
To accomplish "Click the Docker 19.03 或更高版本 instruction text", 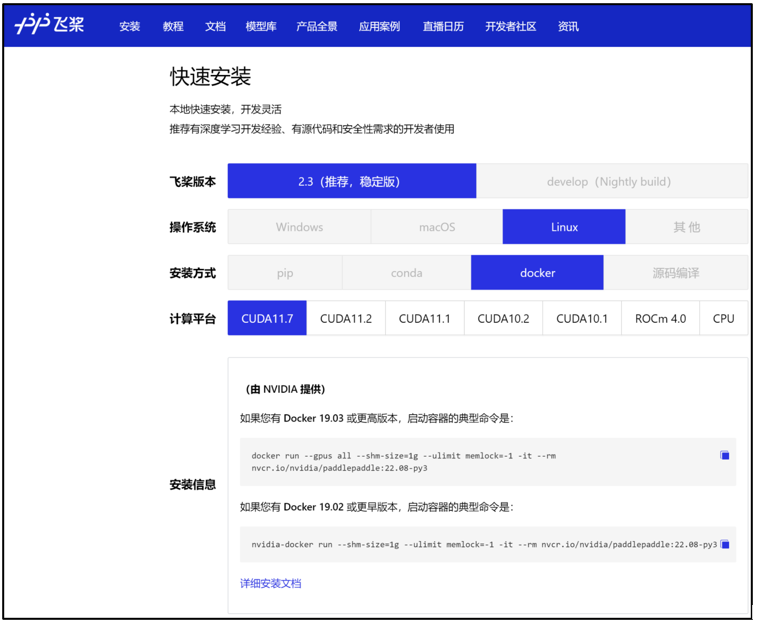I will tap(377, 418).
